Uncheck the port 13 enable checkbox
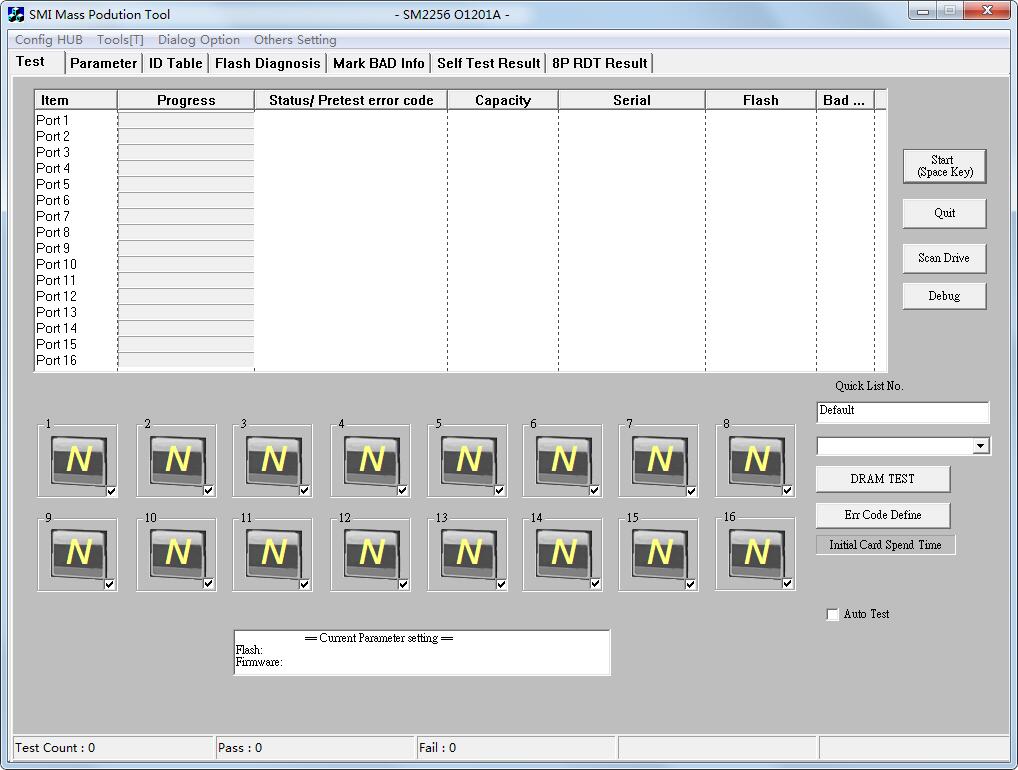Image resolution: width=1018 pixels, height=770 pixels. pos(499,585)
